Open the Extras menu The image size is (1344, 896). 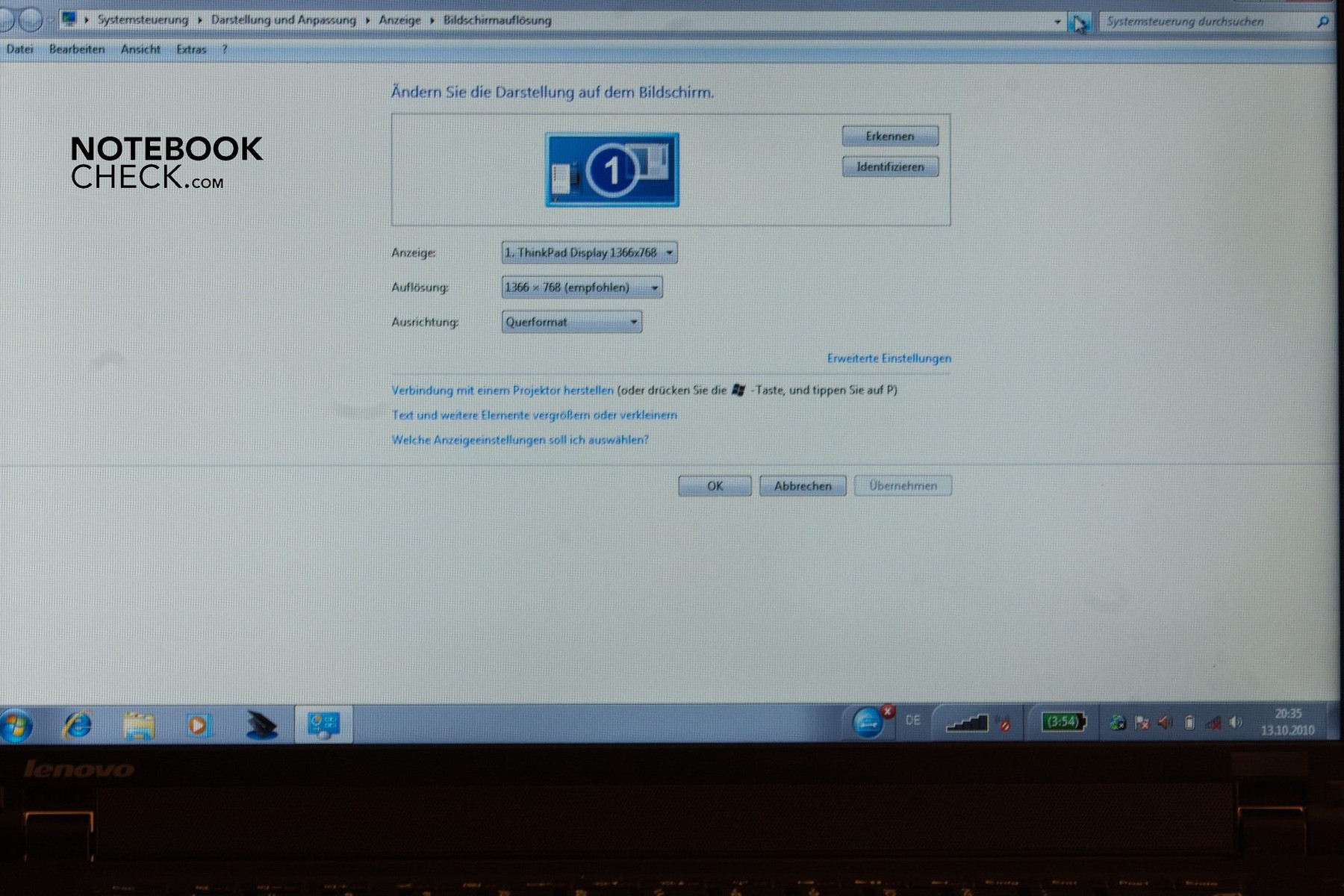[191, 49]
